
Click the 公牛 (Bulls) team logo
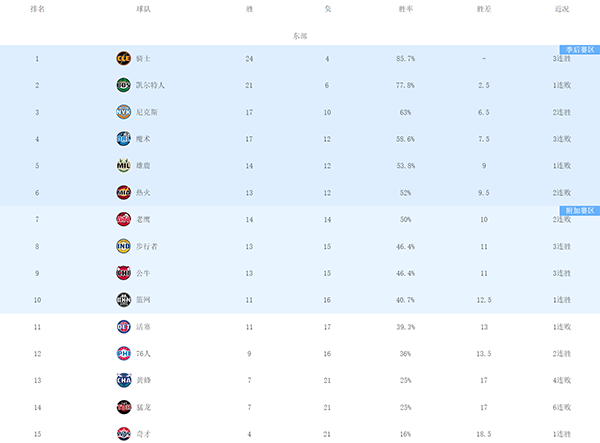[x=123, y=272]
